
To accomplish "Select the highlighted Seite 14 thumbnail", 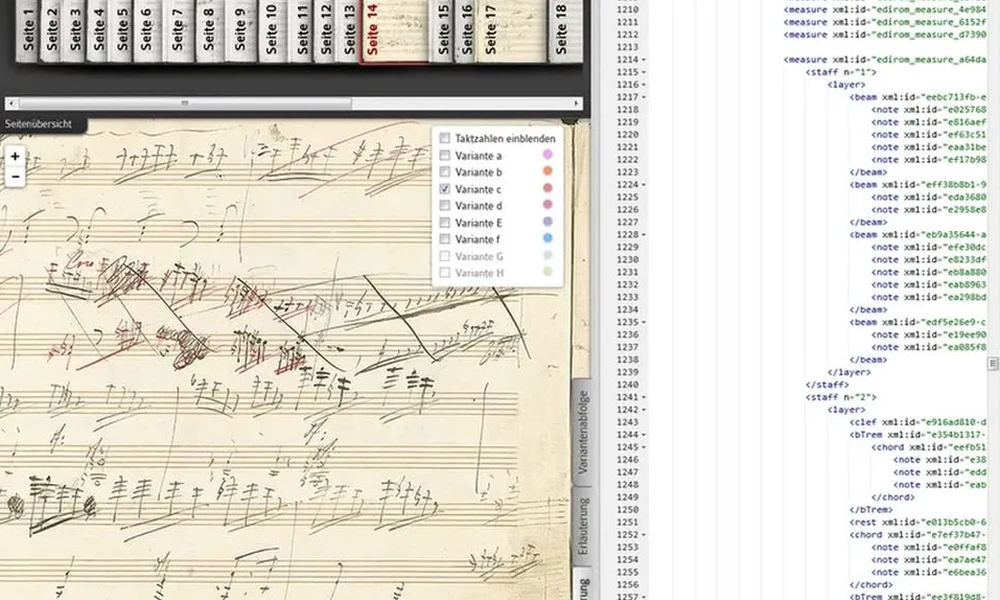I will pyautogui.click(x=394, y=31).
